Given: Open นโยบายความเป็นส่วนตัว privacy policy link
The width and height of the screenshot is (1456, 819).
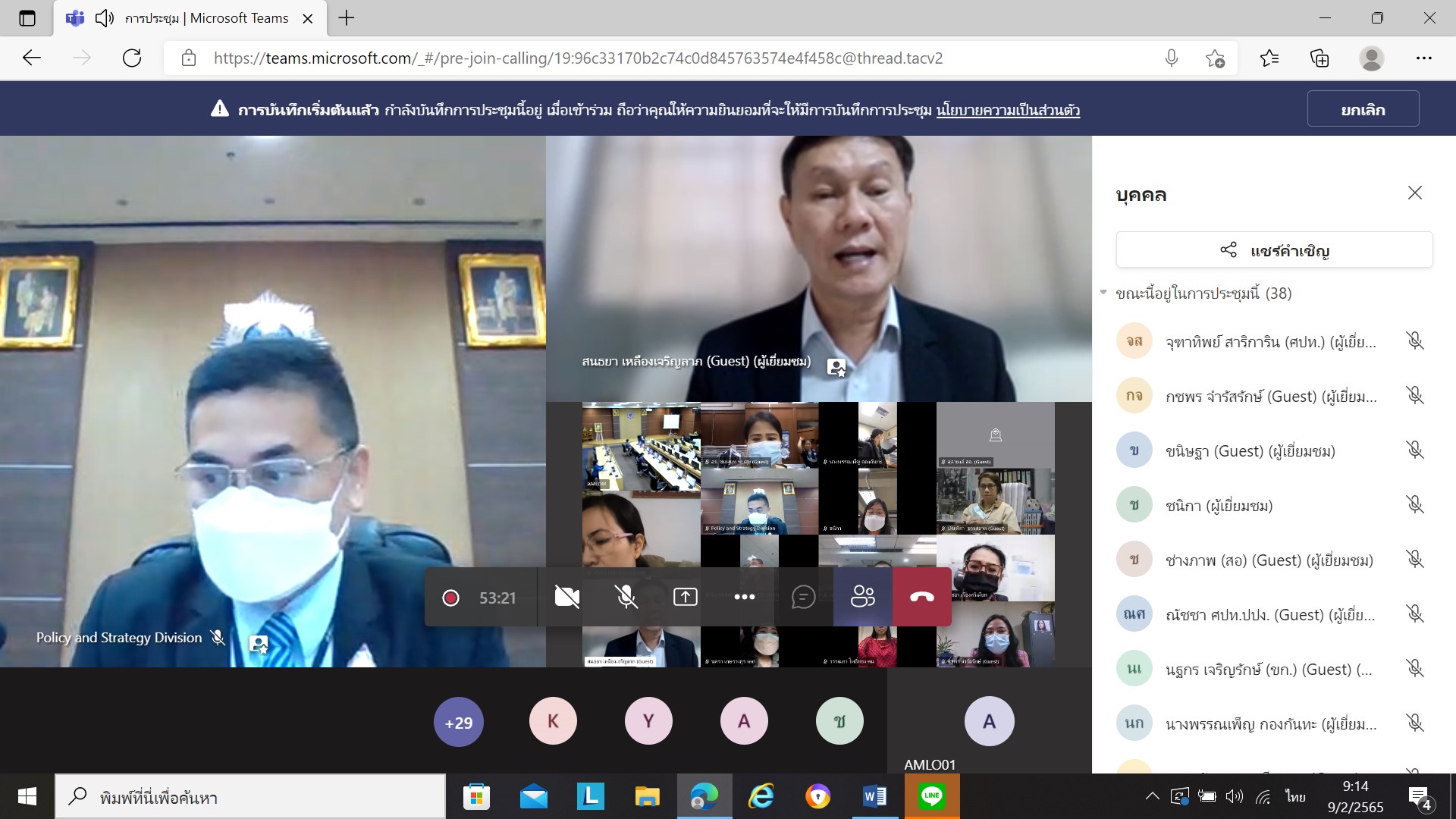Looking at the screenshot, I should click(1008, 110).
